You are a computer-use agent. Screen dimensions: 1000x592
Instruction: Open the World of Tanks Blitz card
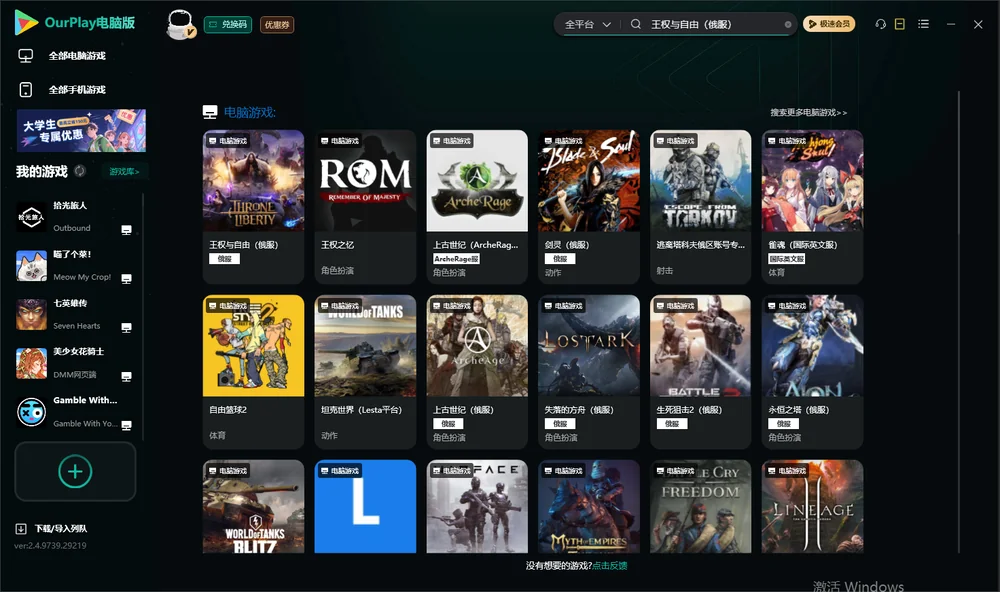pos(253,507)
